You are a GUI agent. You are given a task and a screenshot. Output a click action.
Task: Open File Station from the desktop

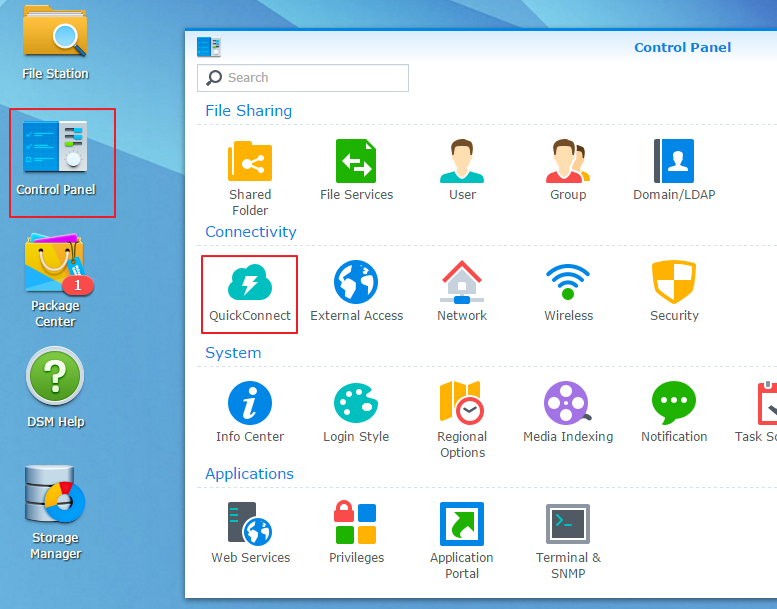(x=55, y=43)
